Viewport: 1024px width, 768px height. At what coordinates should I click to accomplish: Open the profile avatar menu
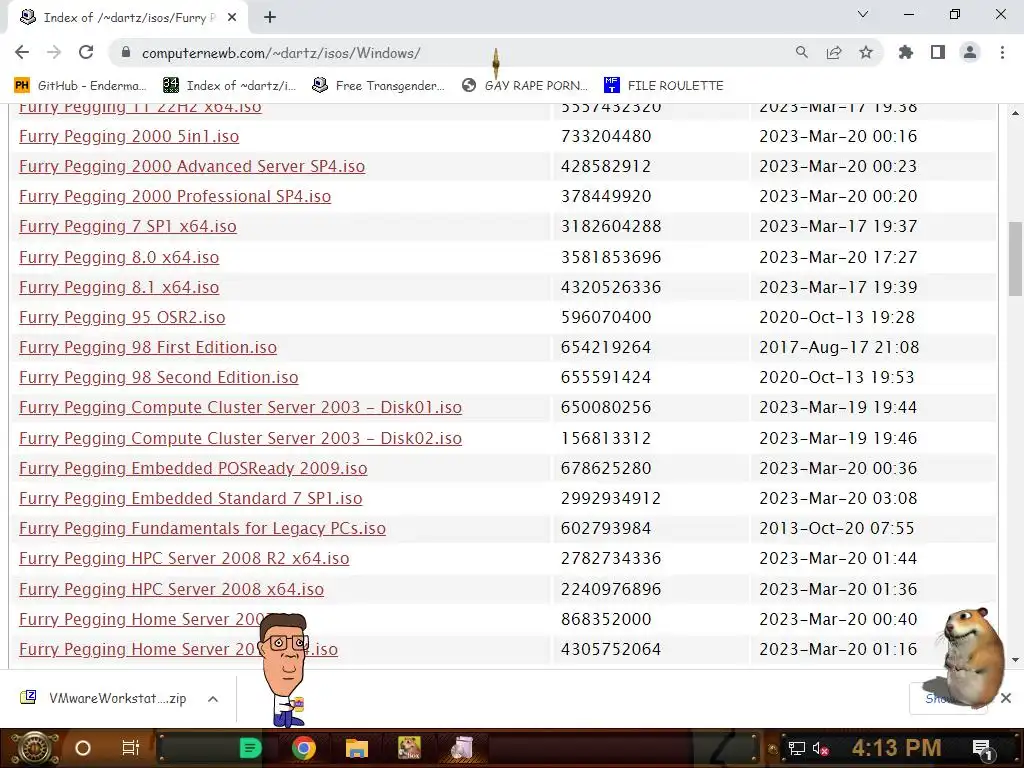tap(970, 52)
